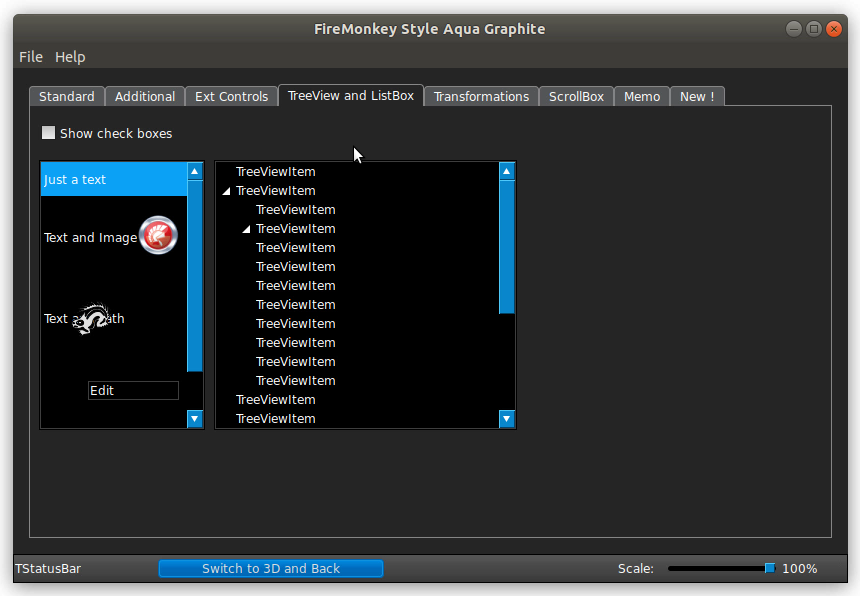Click the list box vertical scrollbar thumb

coord(195,276)
